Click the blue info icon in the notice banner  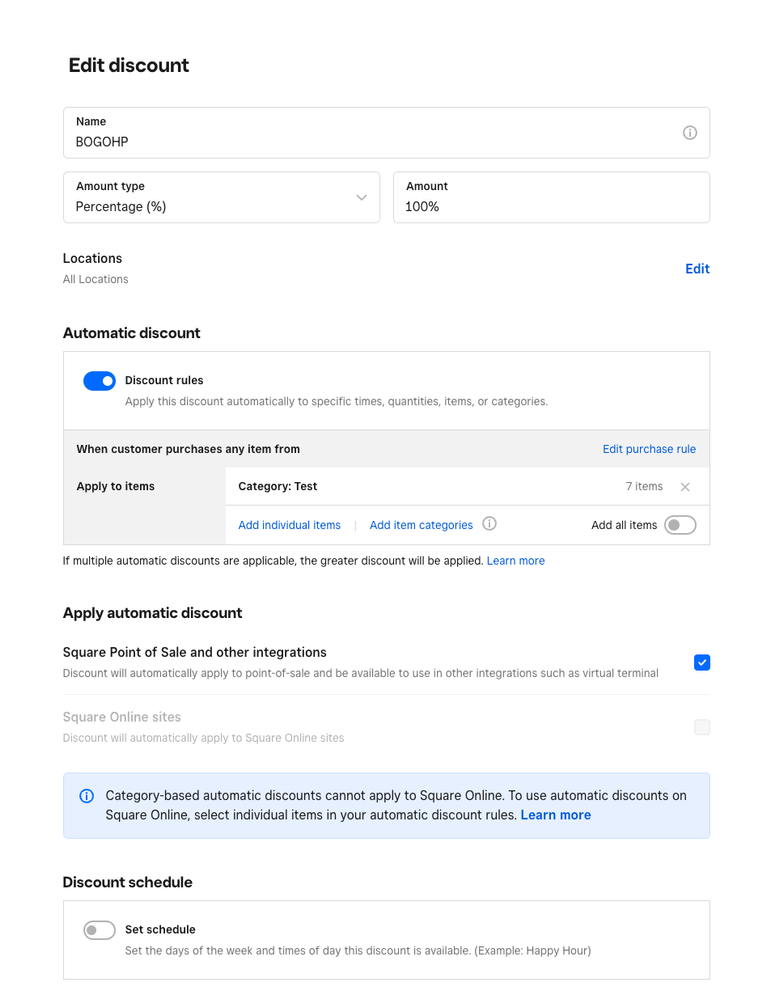(87, 796)
